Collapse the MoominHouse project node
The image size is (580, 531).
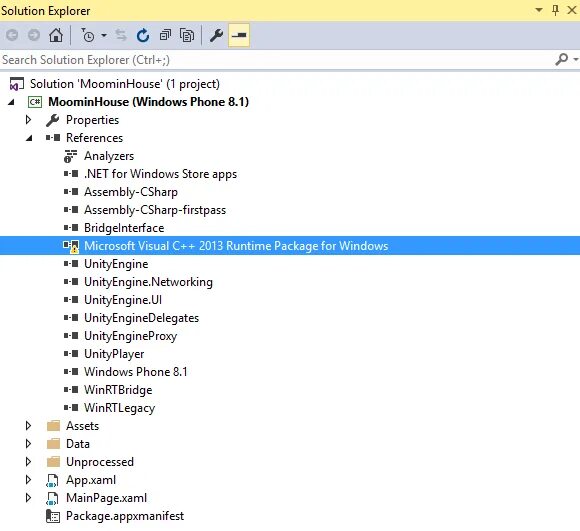tap(11, 102)
